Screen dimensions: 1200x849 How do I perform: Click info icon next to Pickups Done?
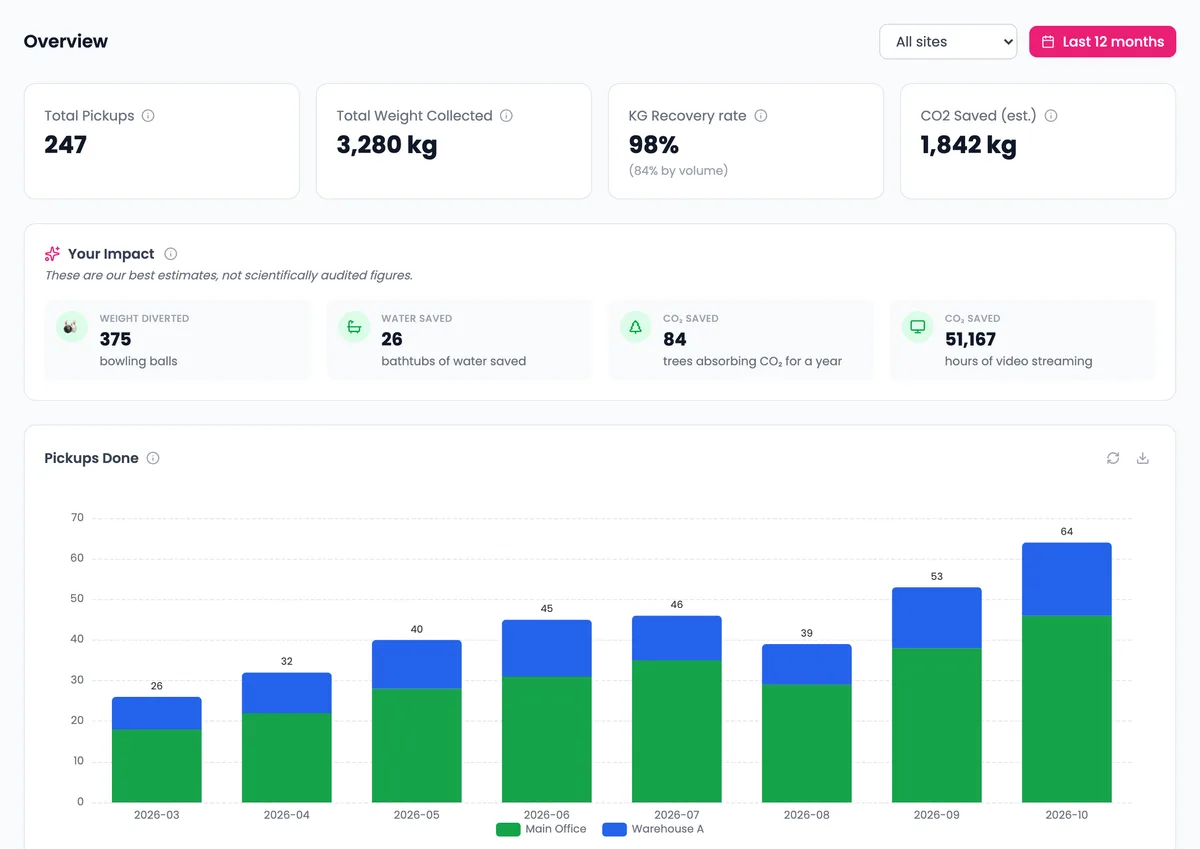(x=153, y=458)
